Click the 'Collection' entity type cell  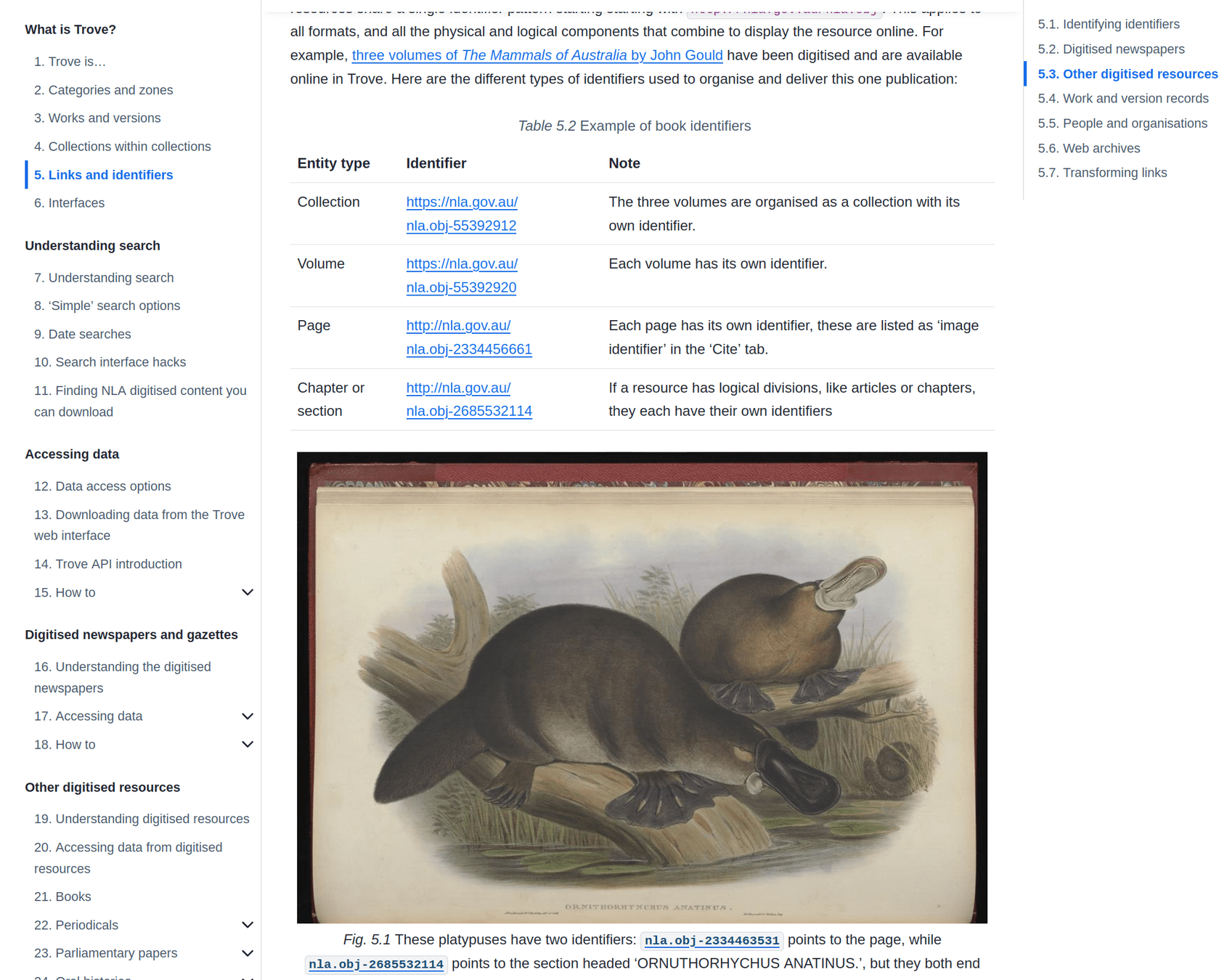[328, 202]
